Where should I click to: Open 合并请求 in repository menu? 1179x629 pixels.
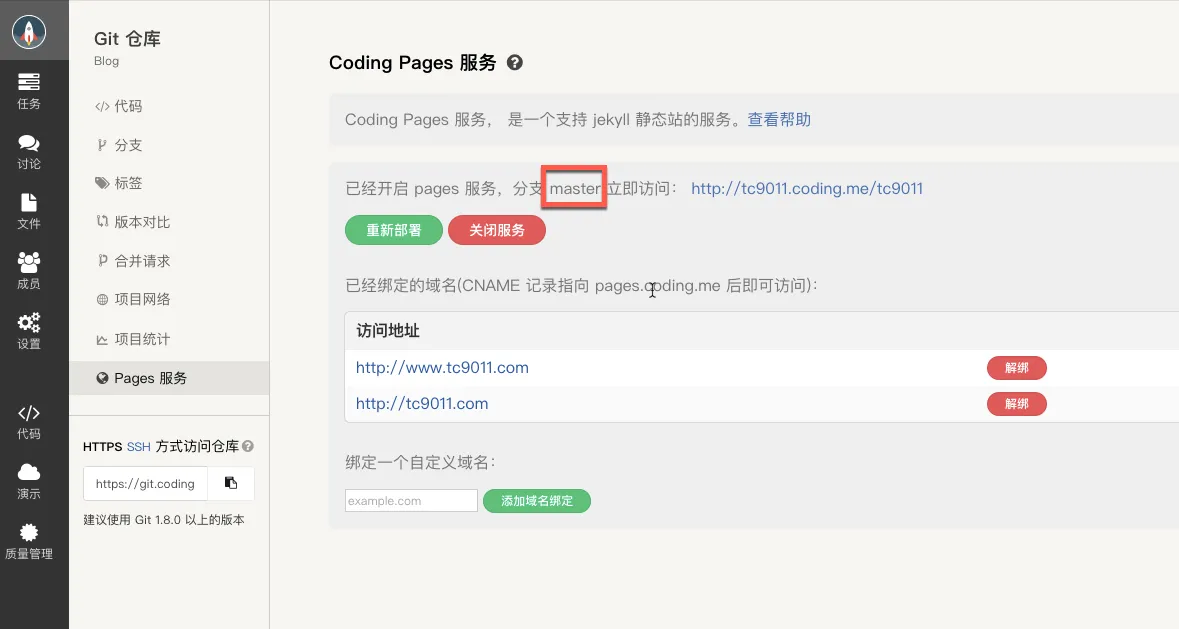tap(142, 261)
